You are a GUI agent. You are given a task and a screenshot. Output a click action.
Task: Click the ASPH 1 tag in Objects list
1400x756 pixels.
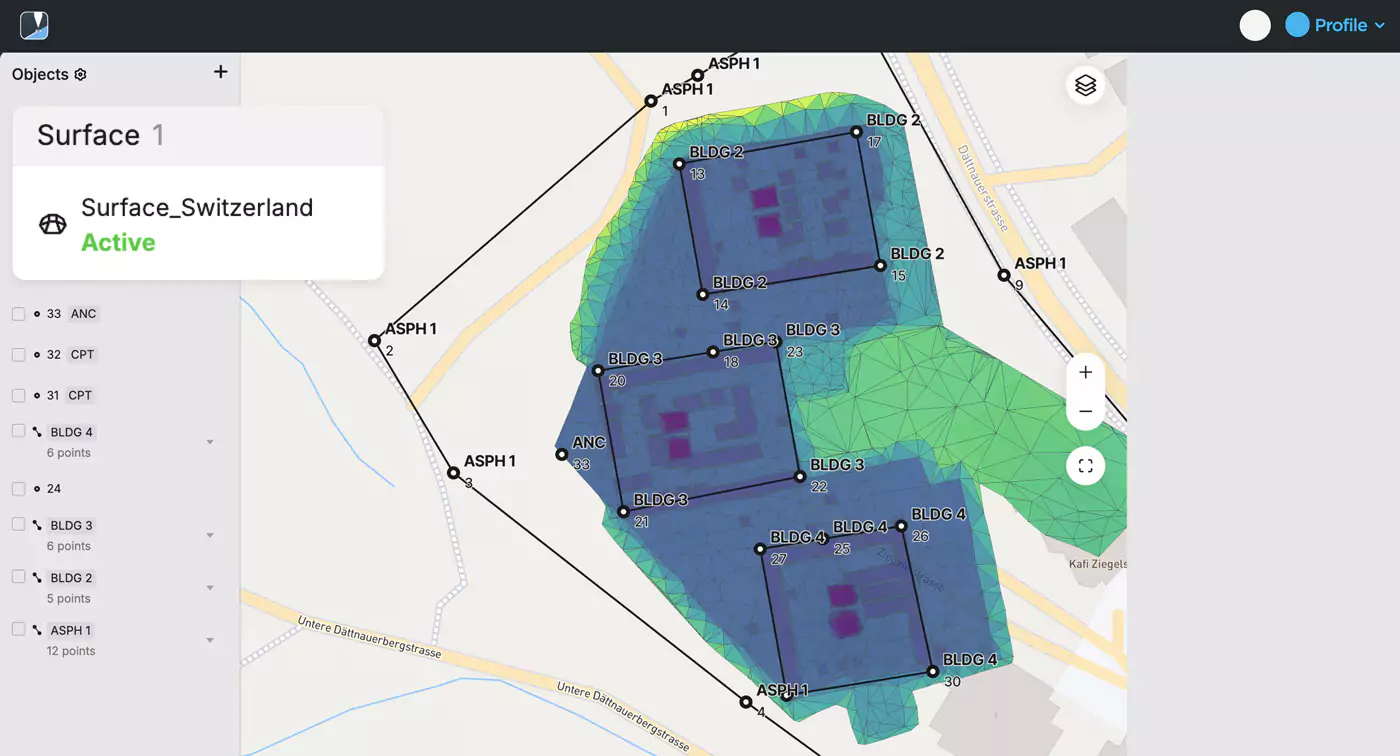click(x=71, y=631)
